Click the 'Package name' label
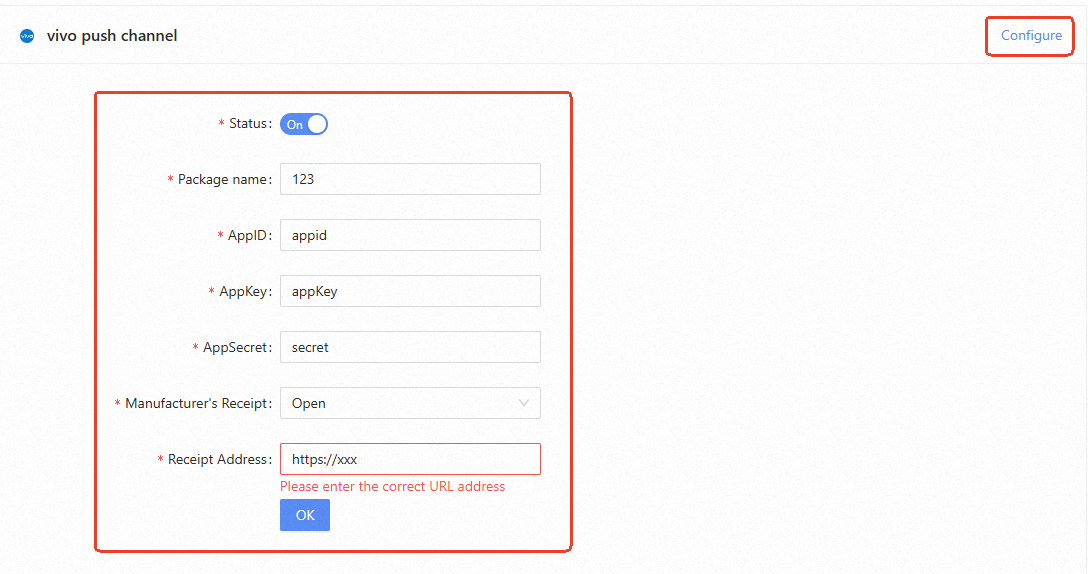The width and height of the screenshot is (1088, 574). coord(223,180)
